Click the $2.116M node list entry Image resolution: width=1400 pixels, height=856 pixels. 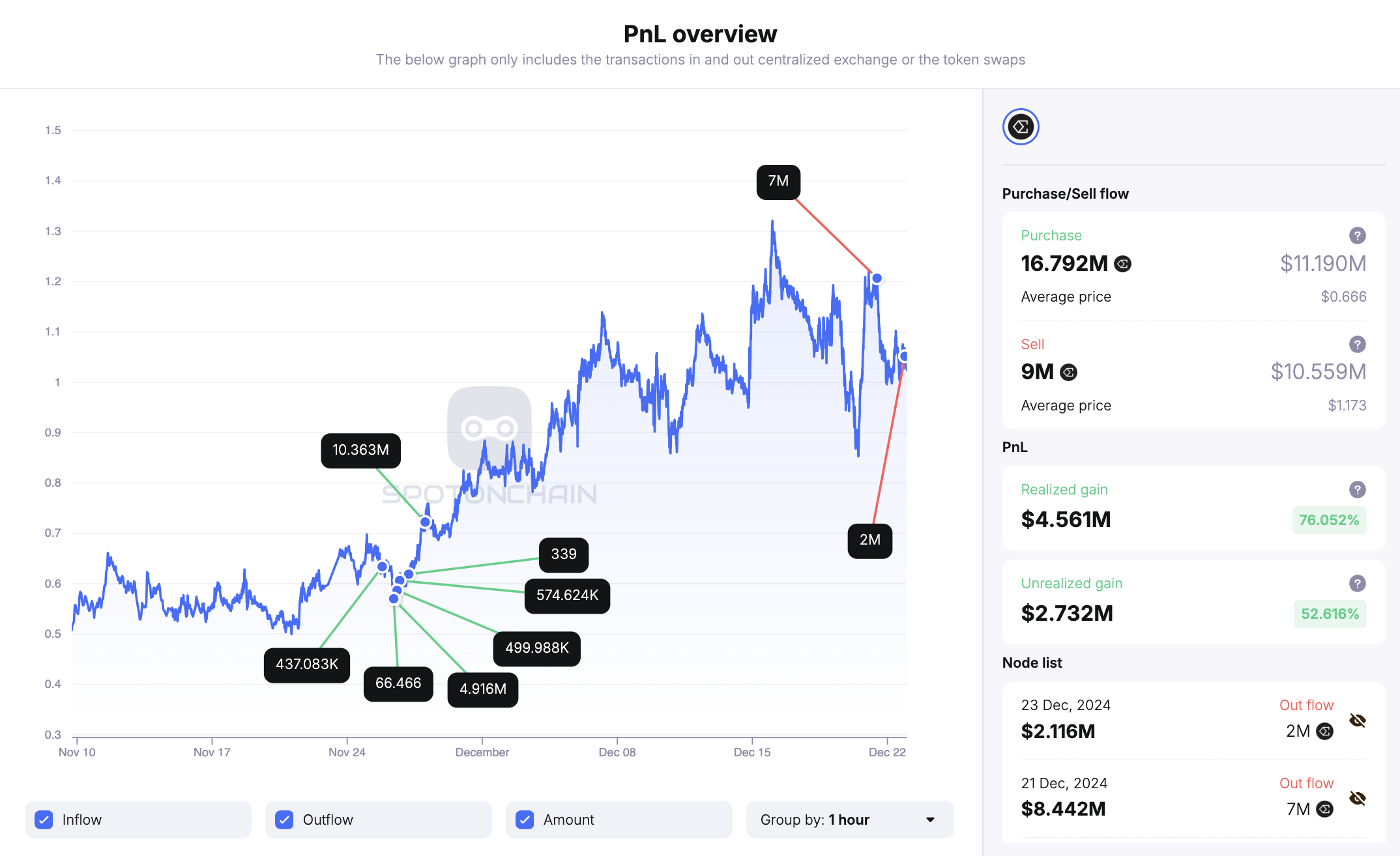click(1058, 732)
